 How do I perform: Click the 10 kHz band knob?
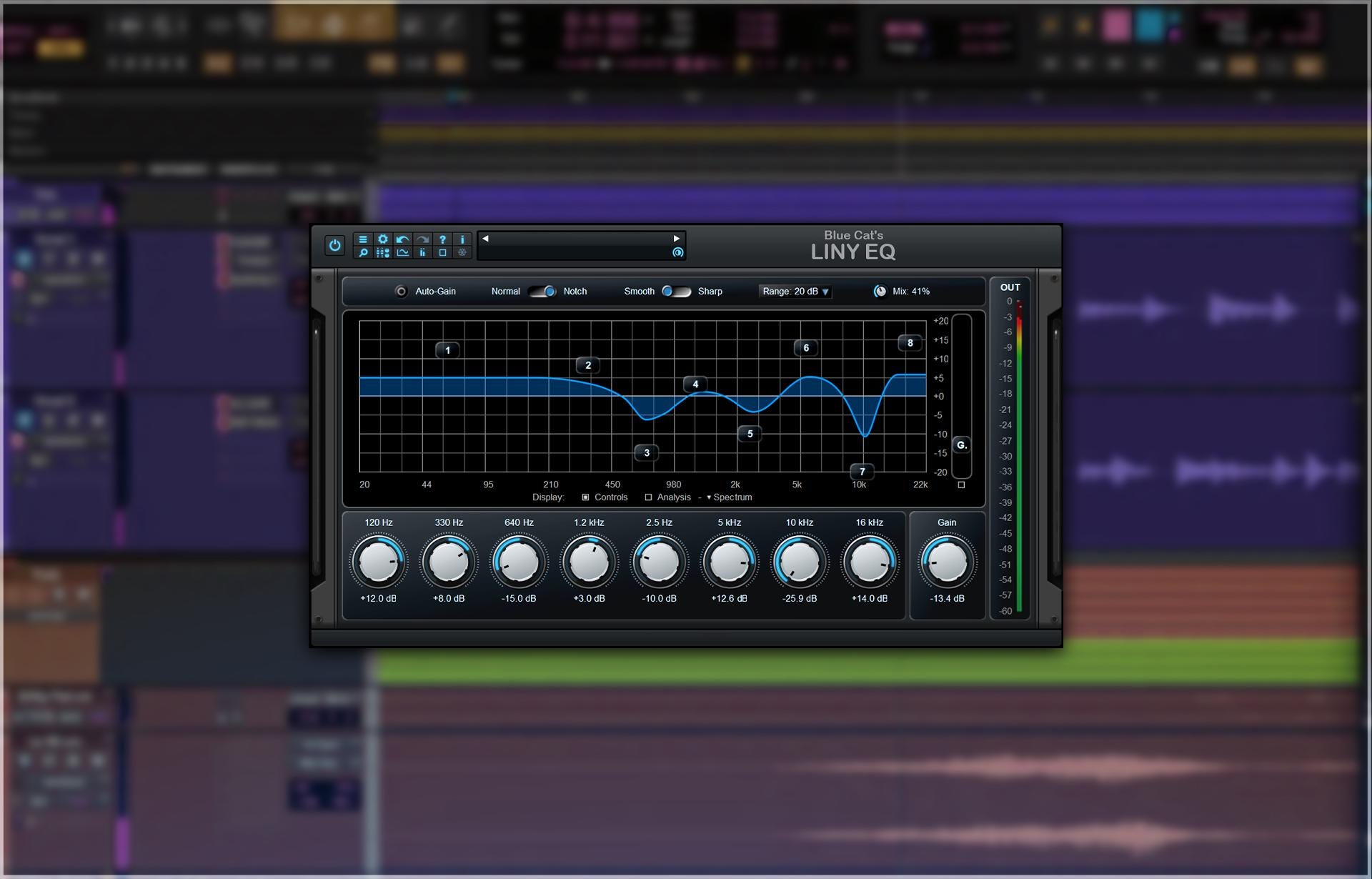point(799,562)
